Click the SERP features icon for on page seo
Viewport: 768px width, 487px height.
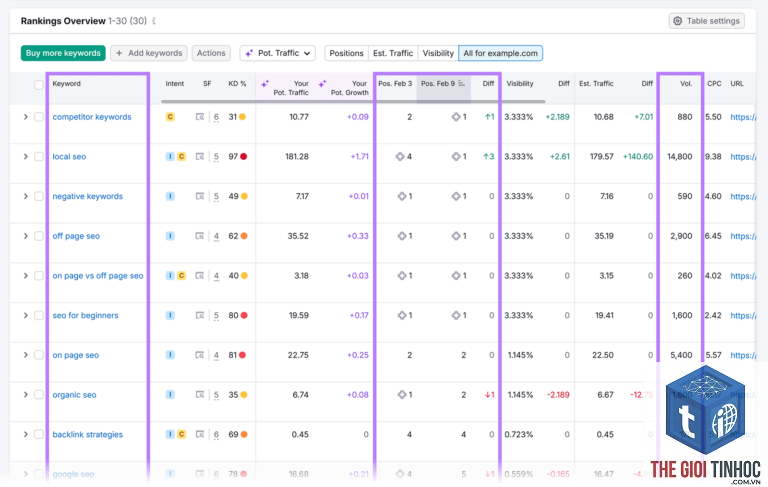(x=200, y=355)
